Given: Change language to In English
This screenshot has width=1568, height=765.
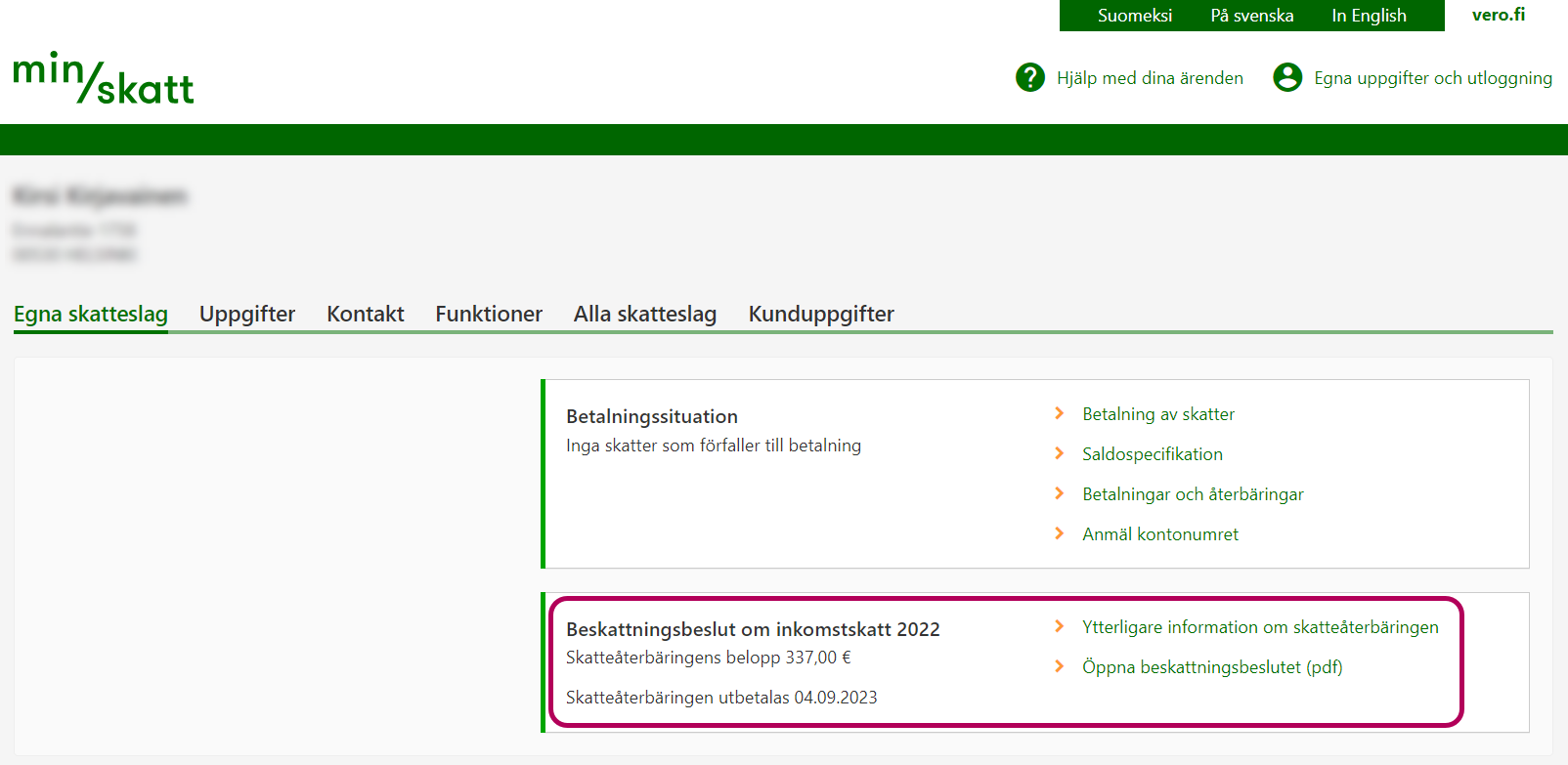Looking at the screenshot, I should (1369, 16).
